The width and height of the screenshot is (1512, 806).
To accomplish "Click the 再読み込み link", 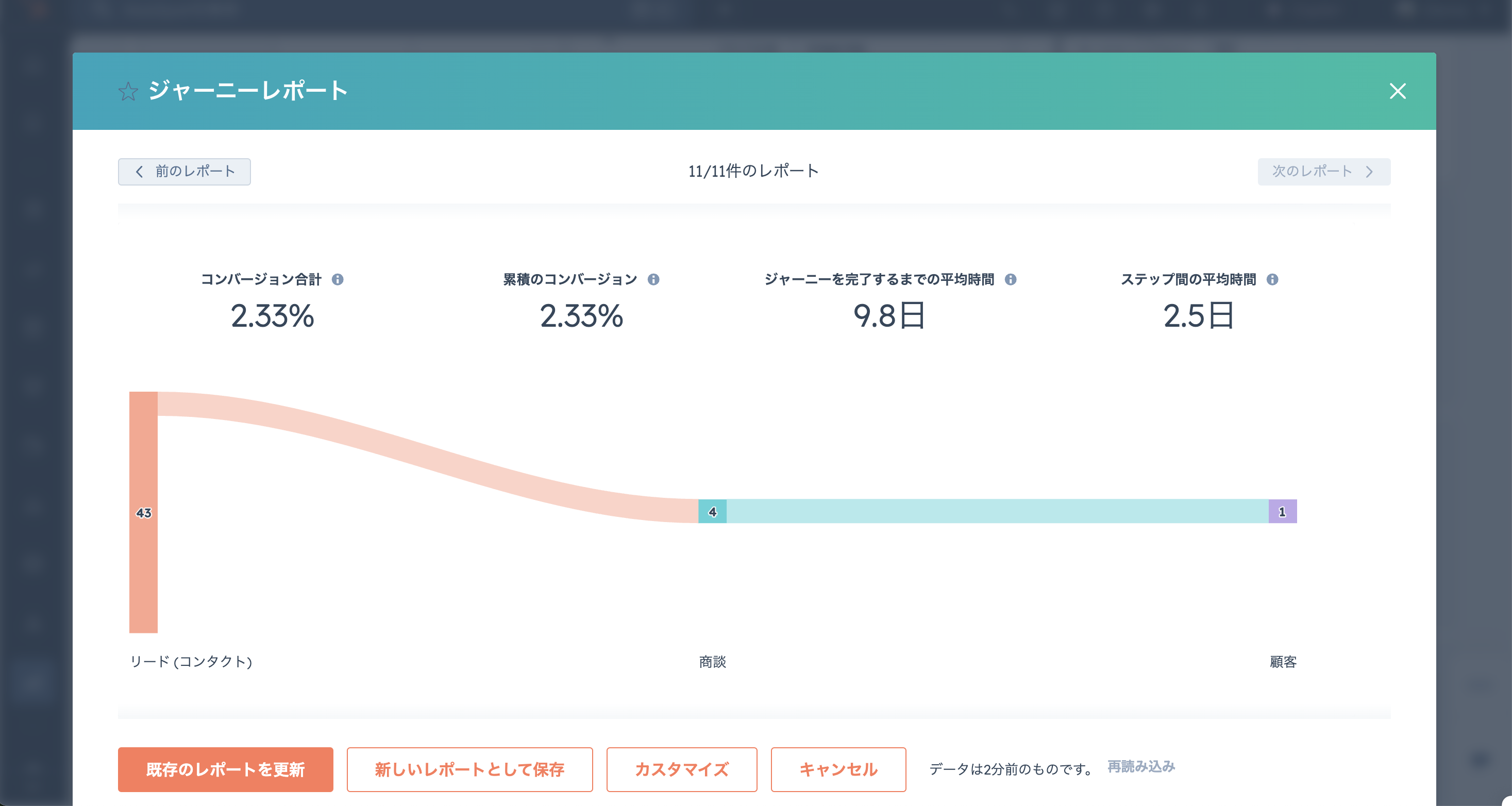I will tap(1140, 766).
